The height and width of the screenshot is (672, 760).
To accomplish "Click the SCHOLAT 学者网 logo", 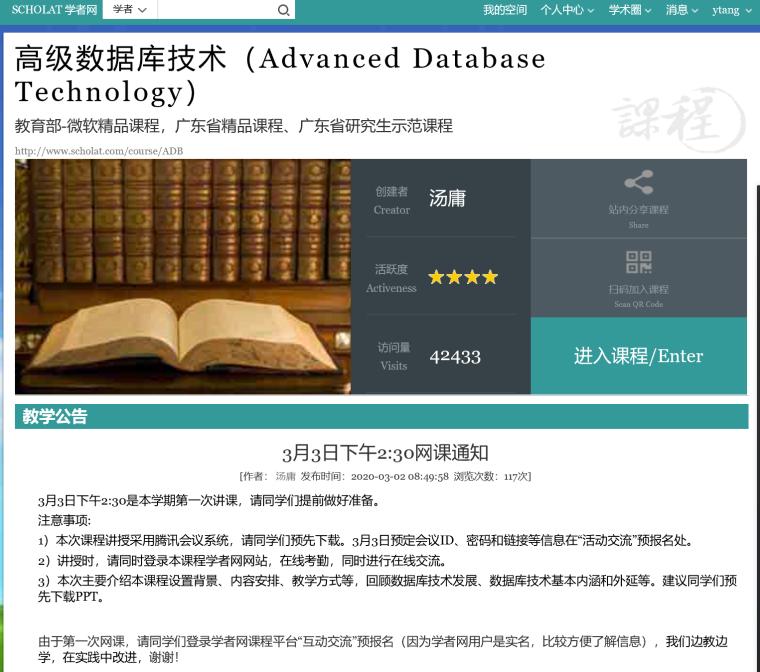I will click(54, 10).
